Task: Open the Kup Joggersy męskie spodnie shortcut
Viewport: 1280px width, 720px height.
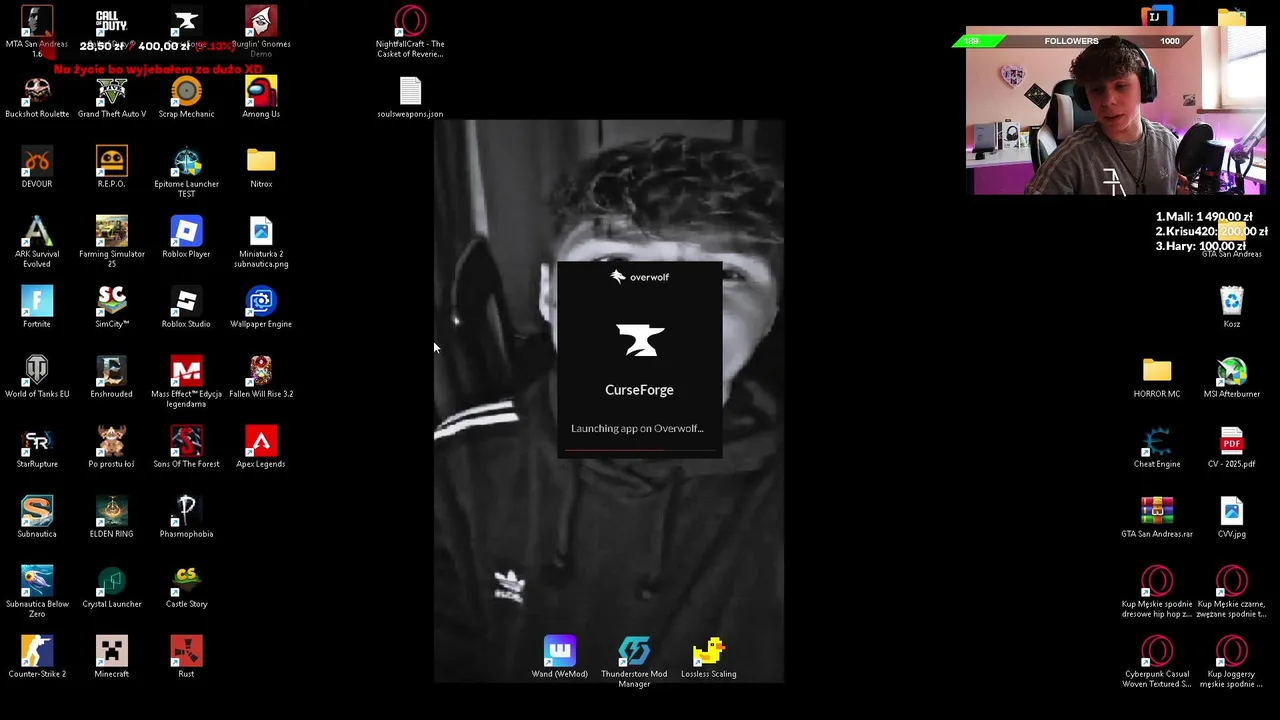Action: 1232,662
